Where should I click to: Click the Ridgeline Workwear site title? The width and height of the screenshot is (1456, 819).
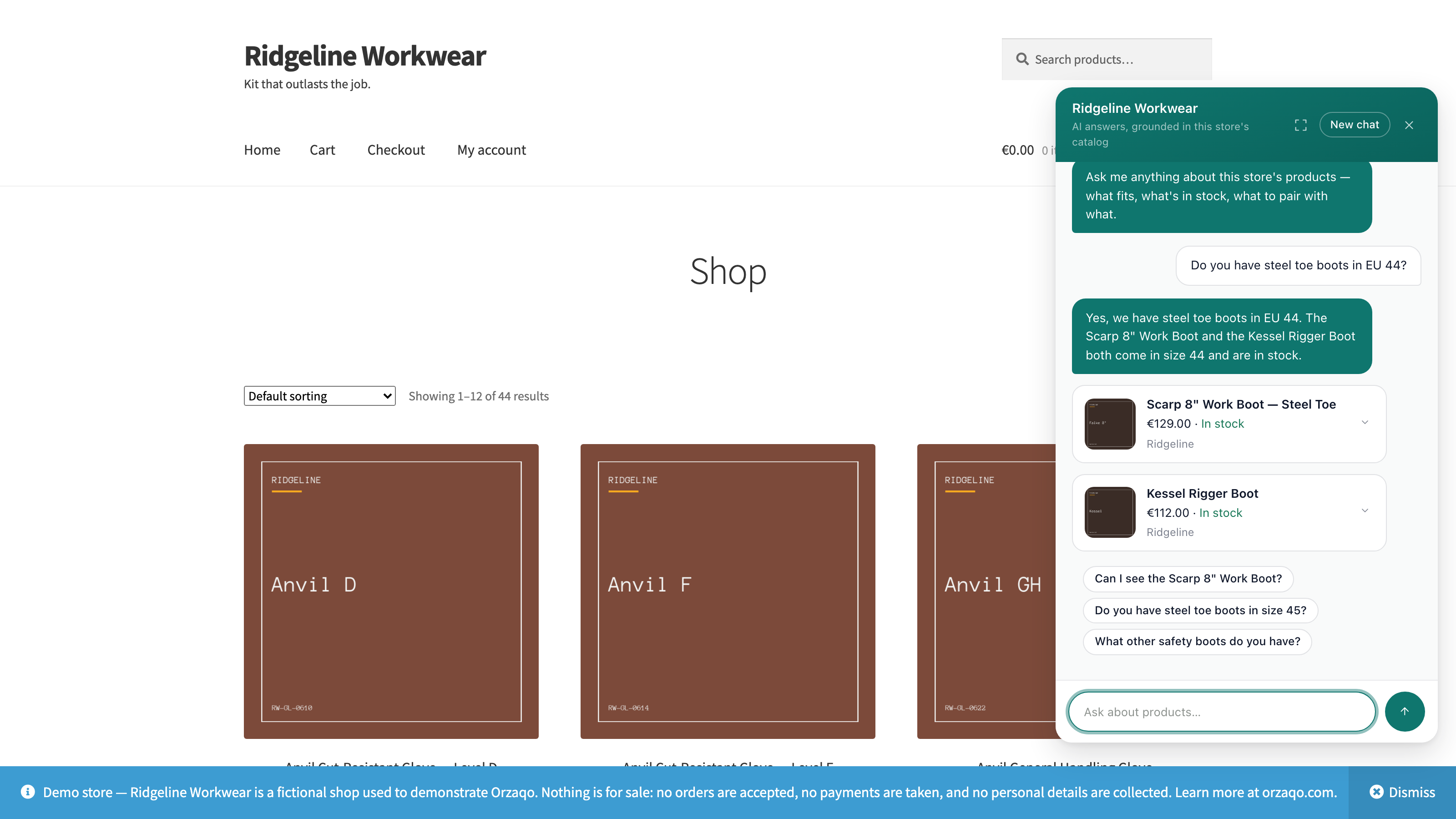pos(364,56)
